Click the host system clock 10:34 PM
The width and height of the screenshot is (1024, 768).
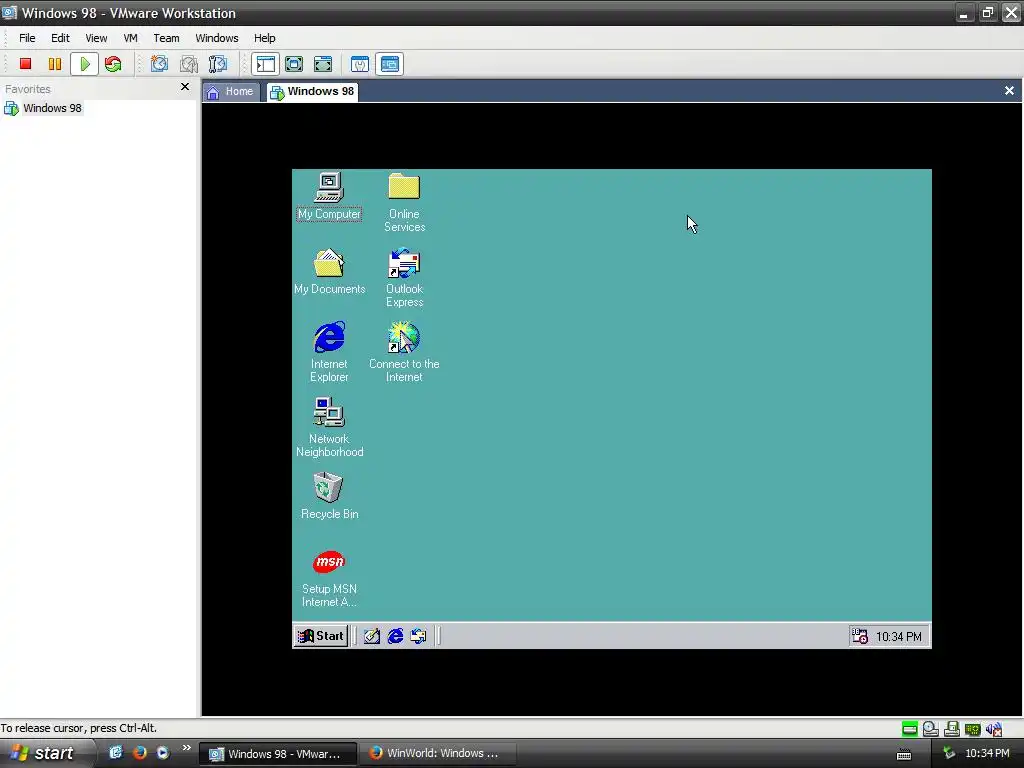pyautogui.click(x=987, y=754)
